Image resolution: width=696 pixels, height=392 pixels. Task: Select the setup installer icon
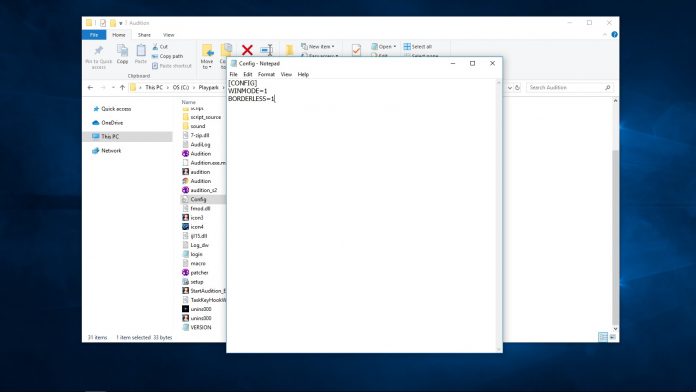click(186, 281)
